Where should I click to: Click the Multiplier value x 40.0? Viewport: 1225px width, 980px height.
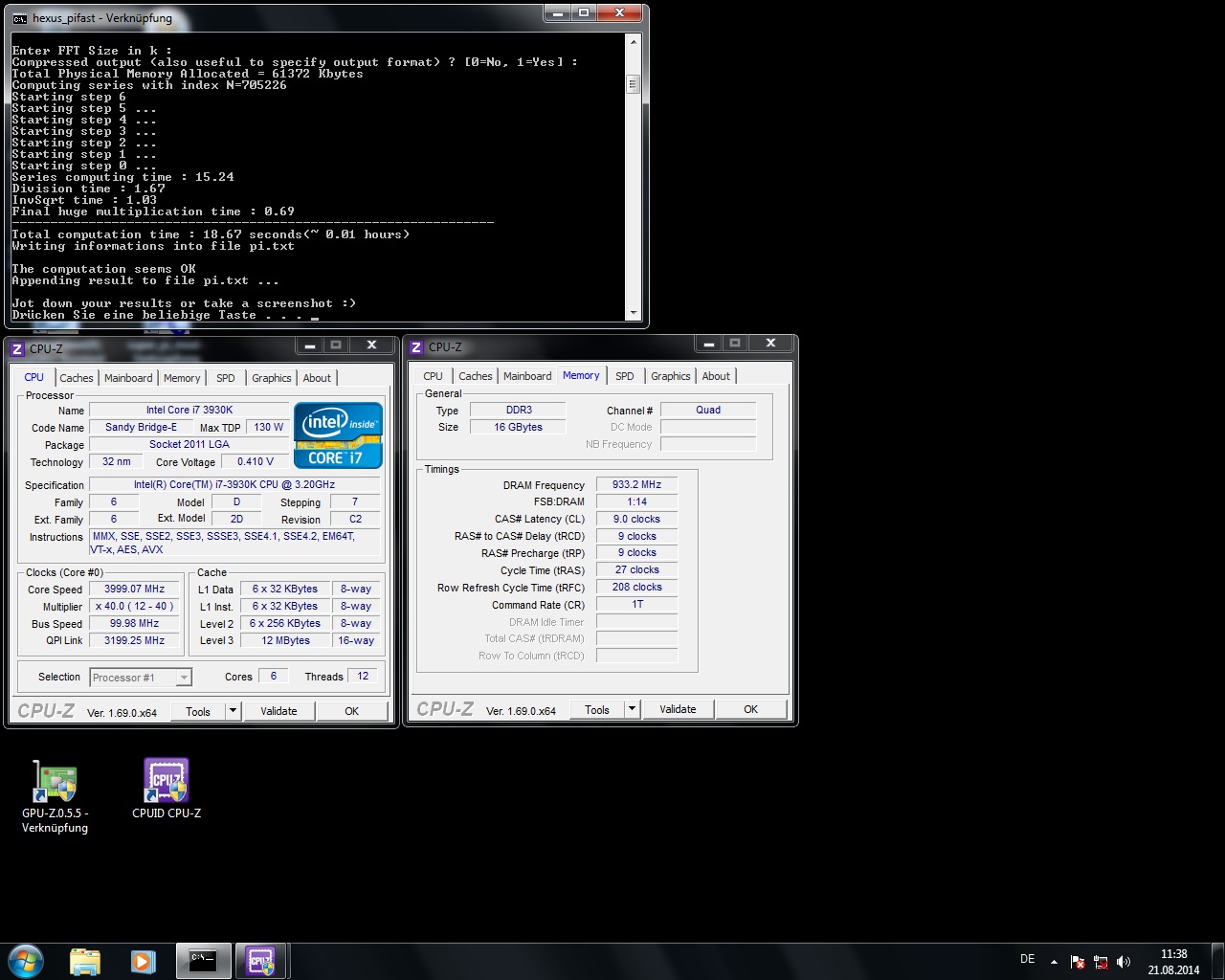point(135,606)
